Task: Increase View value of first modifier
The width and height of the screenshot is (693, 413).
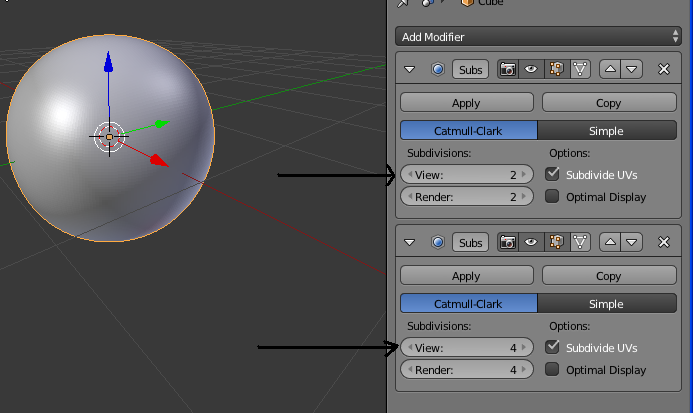Action: tap(524, 175)
